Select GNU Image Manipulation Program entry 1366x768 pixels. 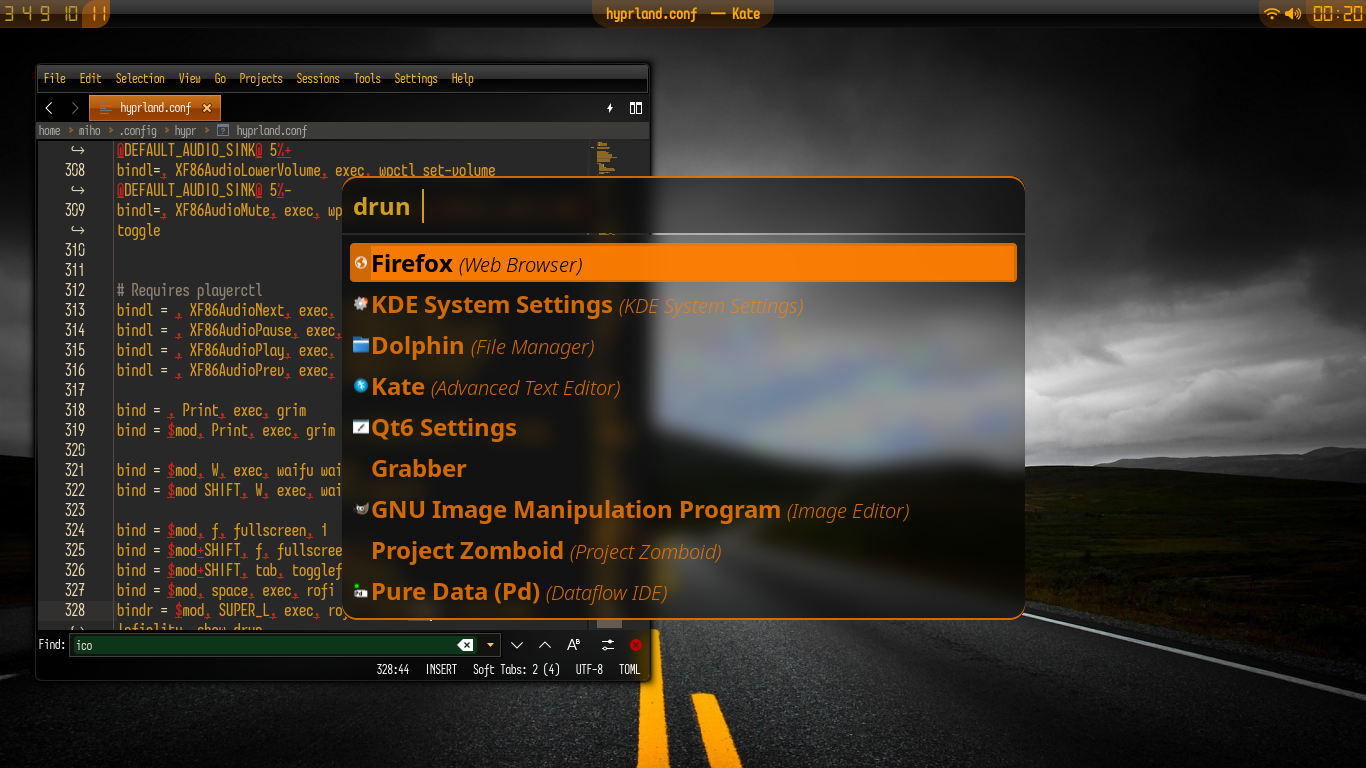pos(683,509)
